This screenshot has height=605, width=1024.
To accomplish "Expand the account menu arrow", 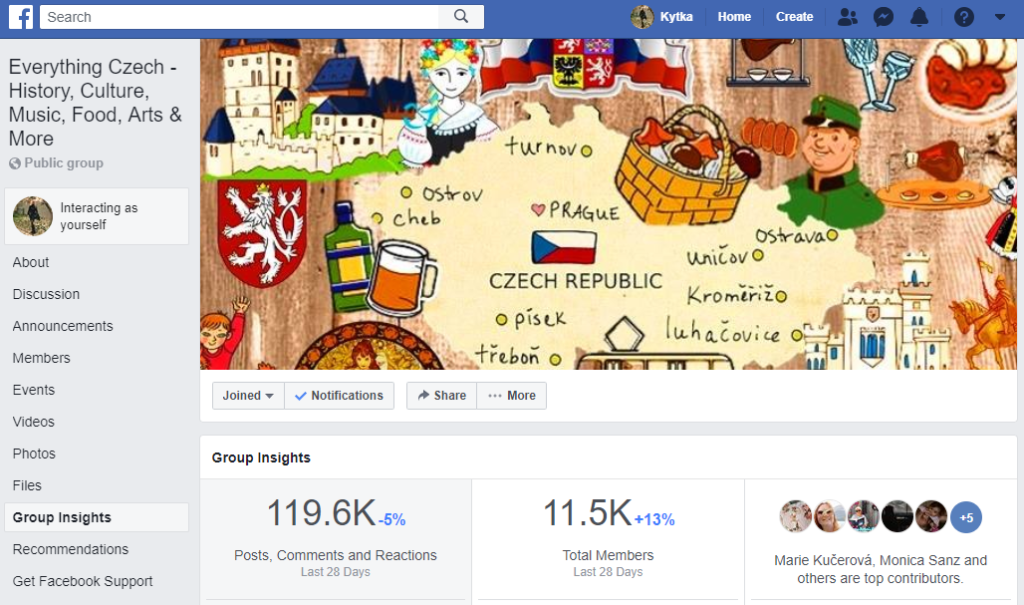I will [x=1000, y=17].
